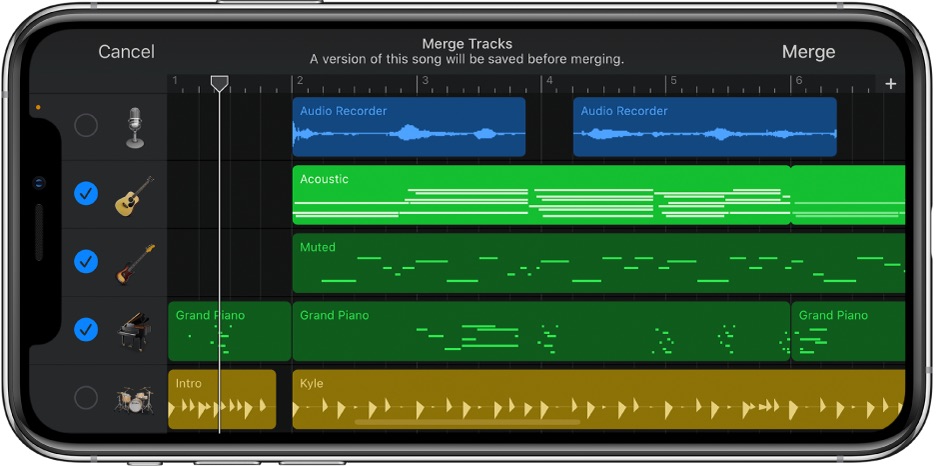
Task: Tap the Merge button
Action: click(808, 52)
